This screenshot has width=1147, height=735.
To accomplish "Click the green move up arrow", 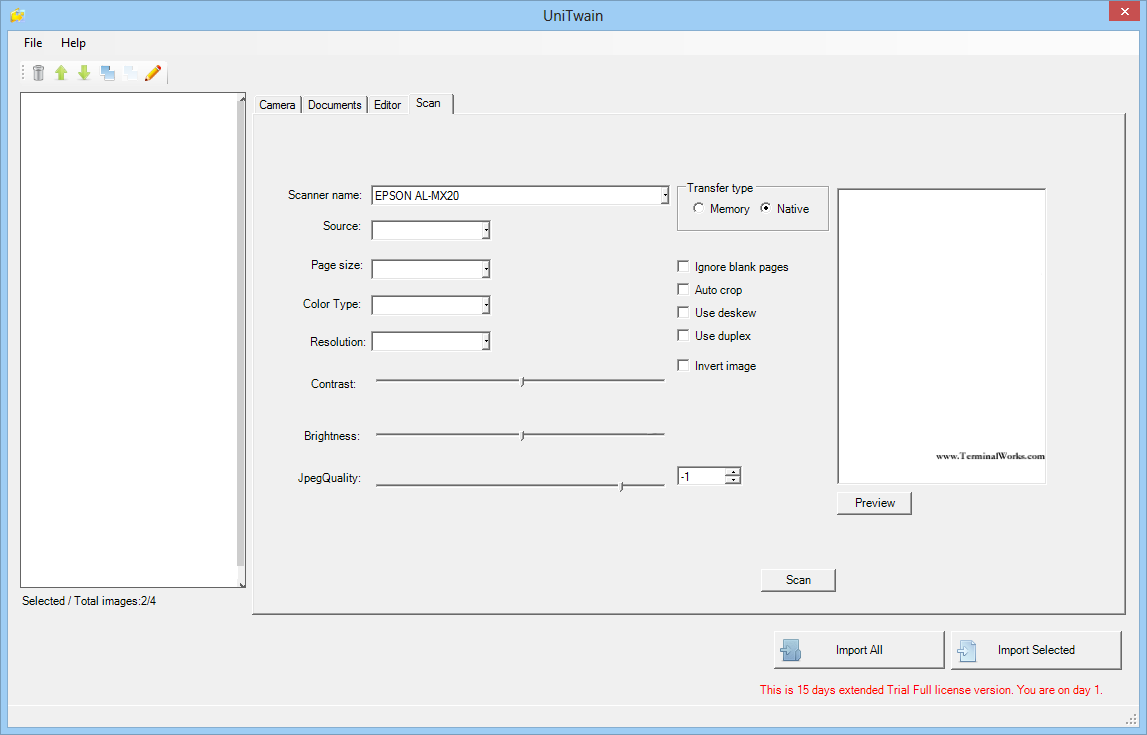I will [x=61, y=72].
